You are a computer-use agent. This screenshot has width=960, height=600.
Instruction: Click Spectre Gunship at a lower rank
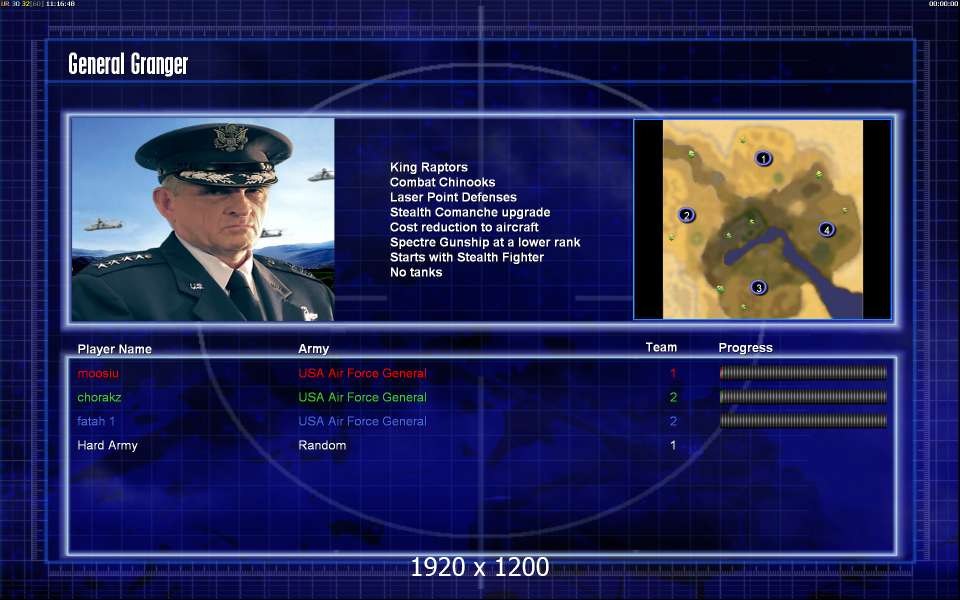(485, 242)
